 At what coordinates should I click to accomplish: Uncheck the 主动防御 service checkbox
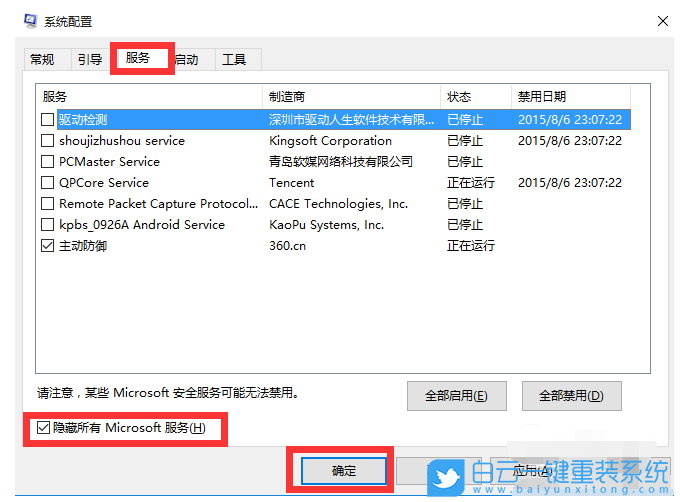47,246
